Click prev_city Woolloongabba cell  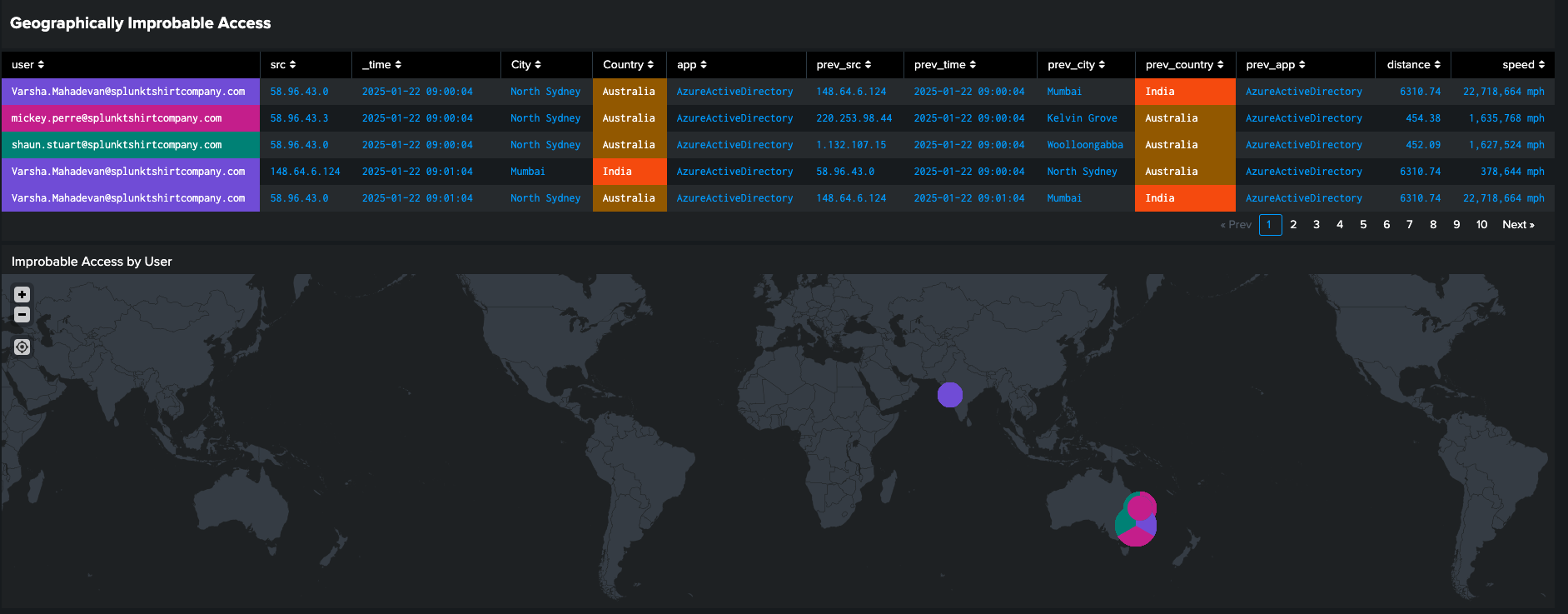(x=1085, y=145)
